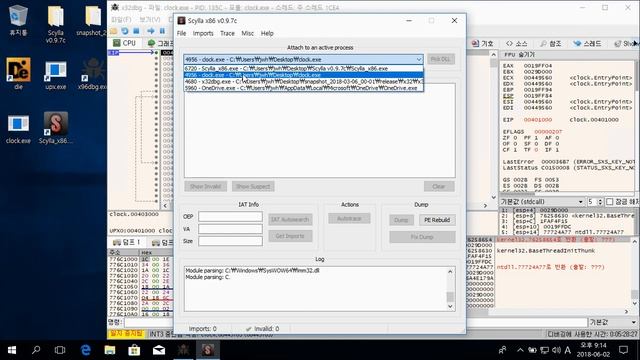Select 4680 x32dbg.exe process entry
Image resolution: width=640 pixels, height=360 pixels.
tap(303, 82)
